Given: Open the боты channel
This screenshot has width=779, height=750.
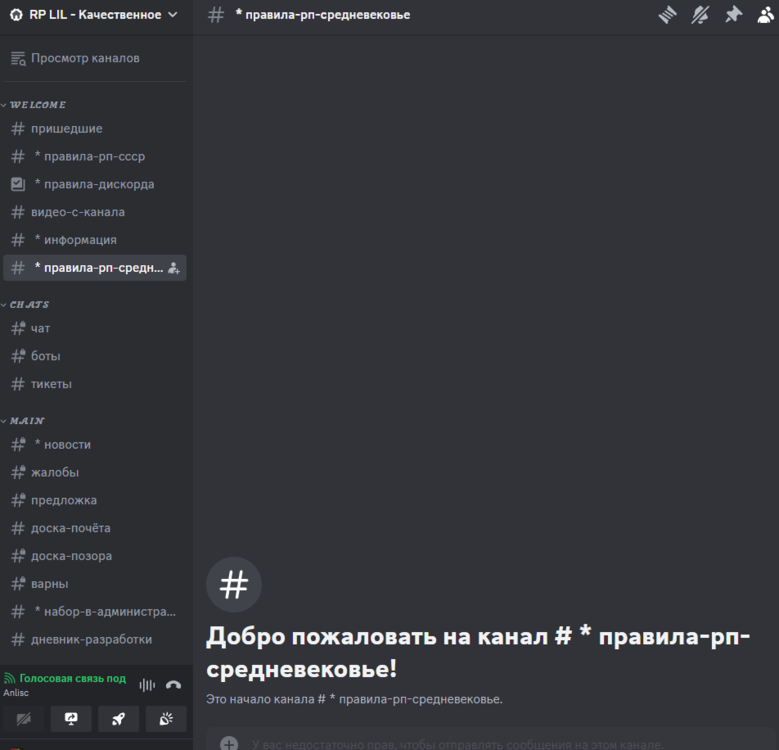Looking at the screenshot, I should pos(95,356).
